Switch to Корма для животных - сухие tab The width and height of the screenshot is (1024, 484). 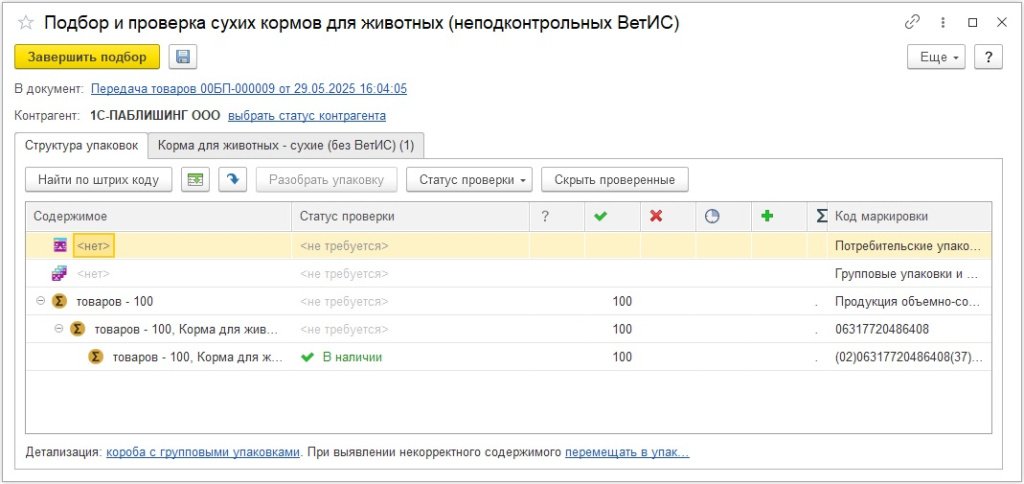(x=286, y=145)
